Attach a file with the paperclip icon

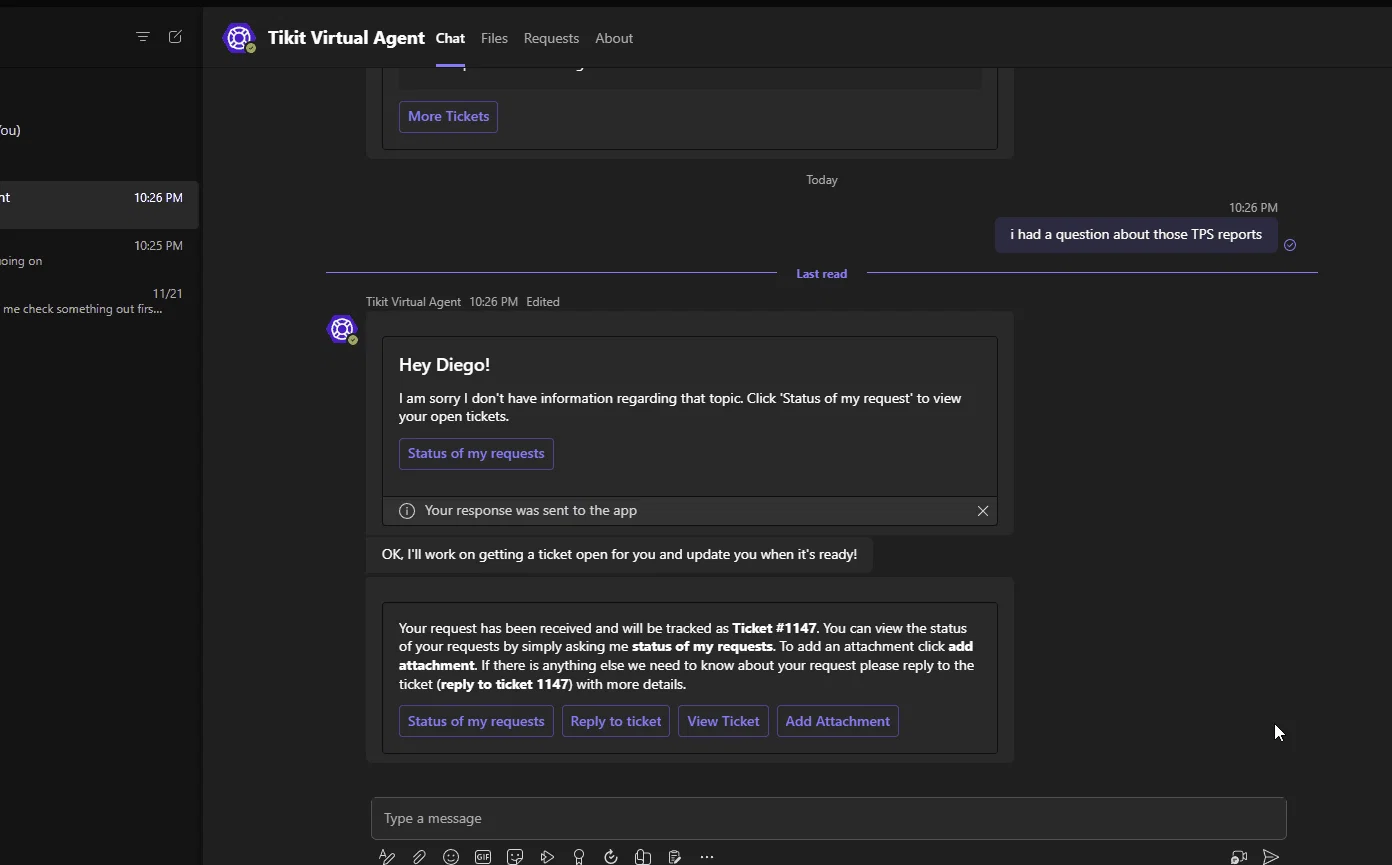(419, 857)
